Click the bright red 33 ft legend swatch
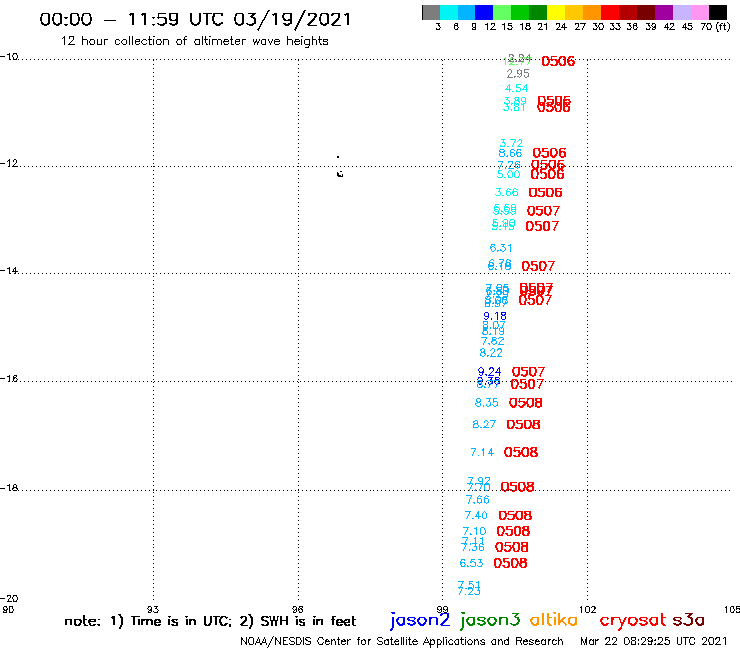The image size is (740, 650). (x=610, y=12)
